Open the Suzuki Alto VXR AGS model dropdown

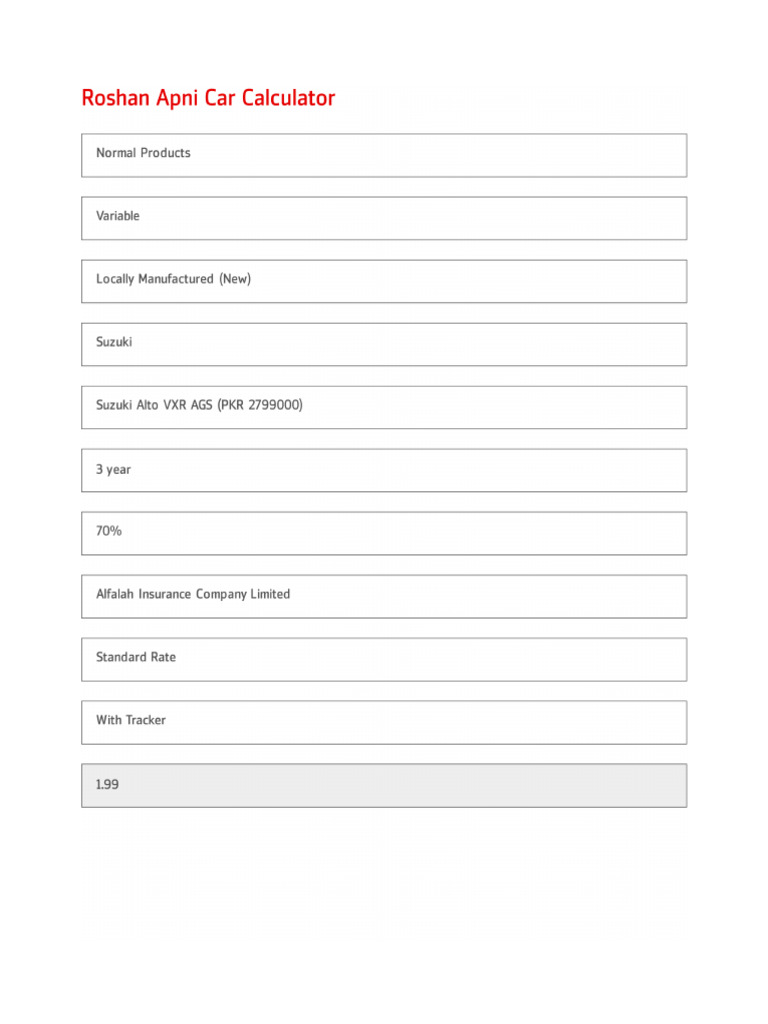(384, 407)
